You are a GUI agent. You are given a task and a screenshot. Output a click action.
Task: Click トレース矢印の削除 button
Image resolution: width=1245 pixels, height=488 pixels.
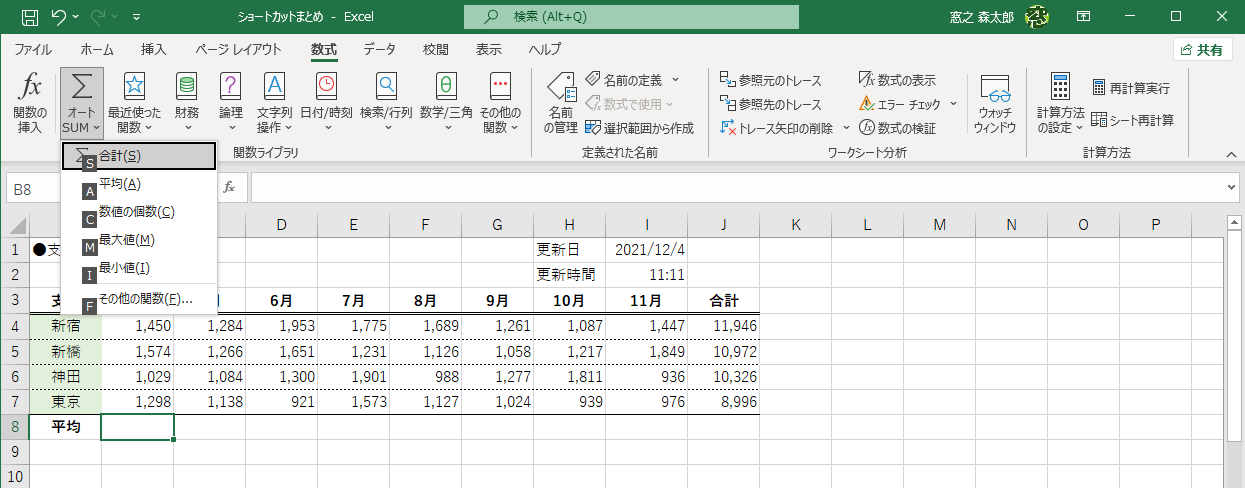(x=777, y=128)
